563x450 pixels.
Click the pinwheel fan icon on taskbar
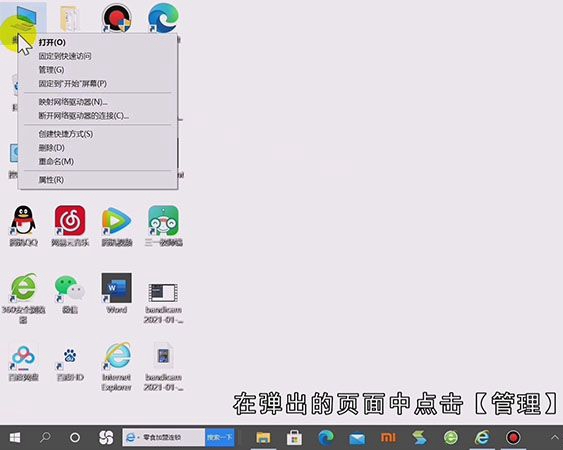[x=106, y=437]
